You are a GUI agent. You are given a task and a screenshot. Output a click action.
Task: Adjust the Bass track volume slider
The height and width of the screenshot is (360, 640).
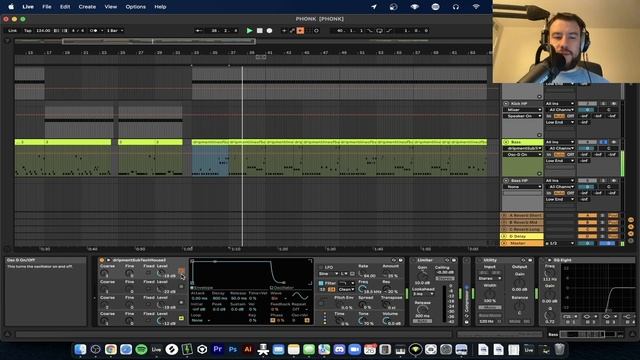click(x=587, y=149)
